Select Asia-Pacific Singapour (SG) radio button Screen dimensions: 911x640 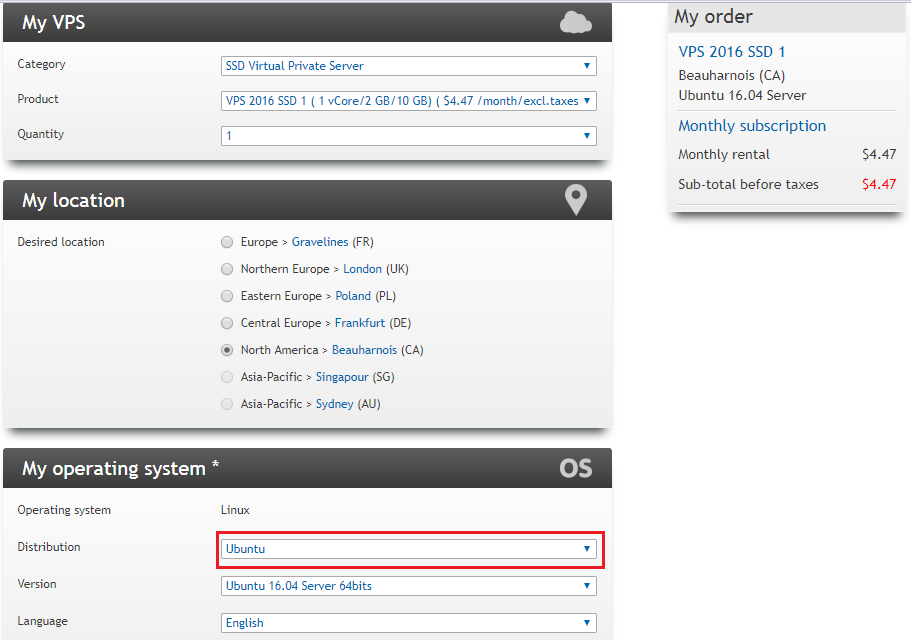pyautogui.click(x=227, y=377)
